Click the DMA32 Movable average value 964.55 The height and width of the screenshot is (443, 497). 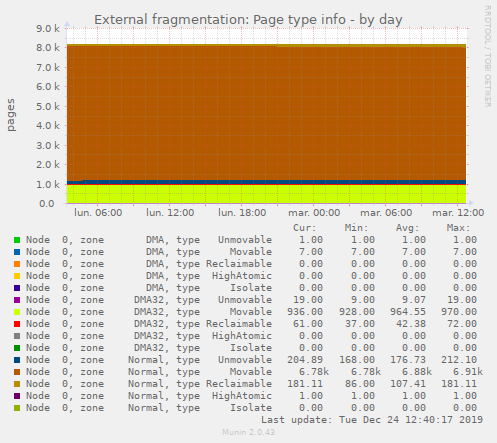click(x=408, y=312)
